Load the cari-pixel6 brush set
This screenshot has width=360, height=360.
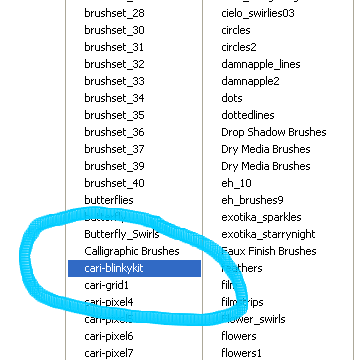coord(109,336)
